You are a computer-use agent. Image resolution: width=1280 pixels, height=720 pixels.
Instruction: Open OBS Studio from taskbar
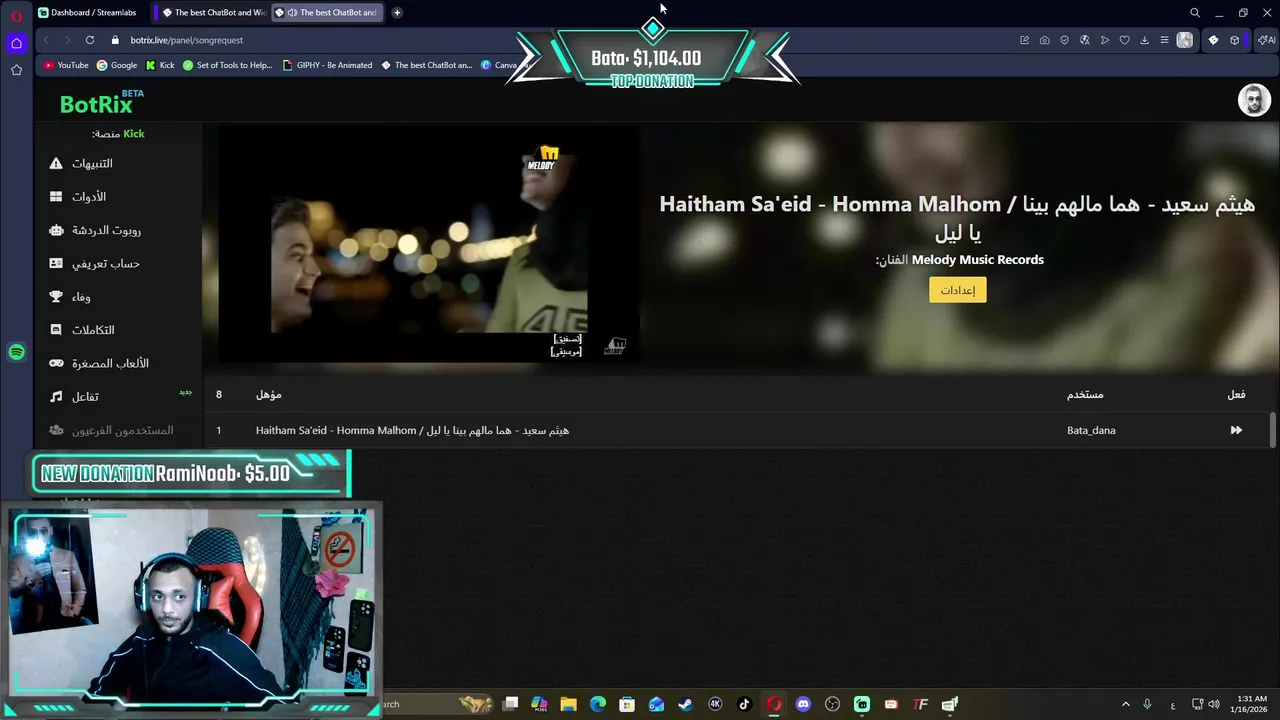click(832, 704)
